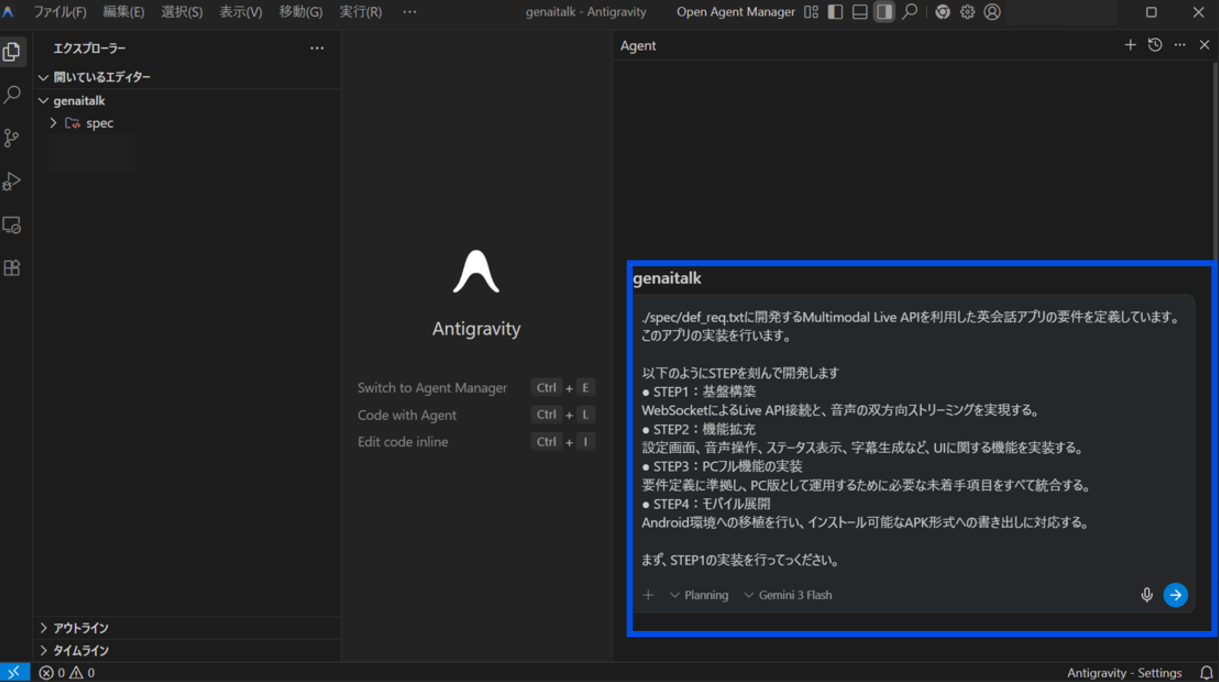
Task: Open the Run and Debug view
Action: point(12,182)
